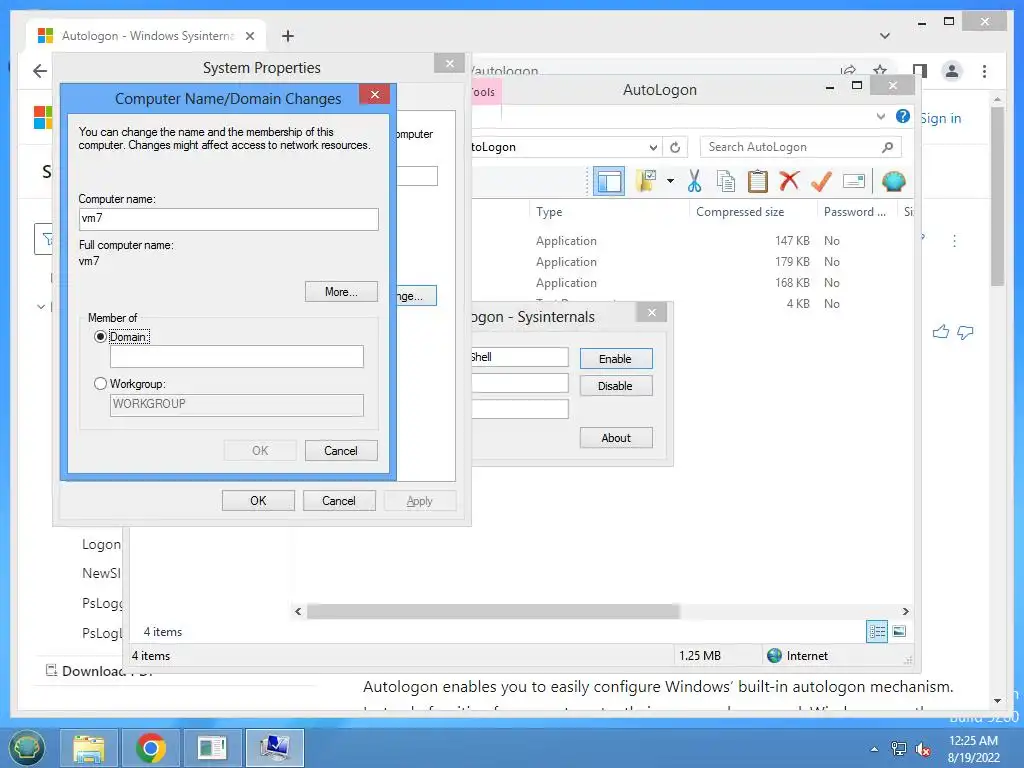Click the Refresh icon beside address bar

click(675, 148)
